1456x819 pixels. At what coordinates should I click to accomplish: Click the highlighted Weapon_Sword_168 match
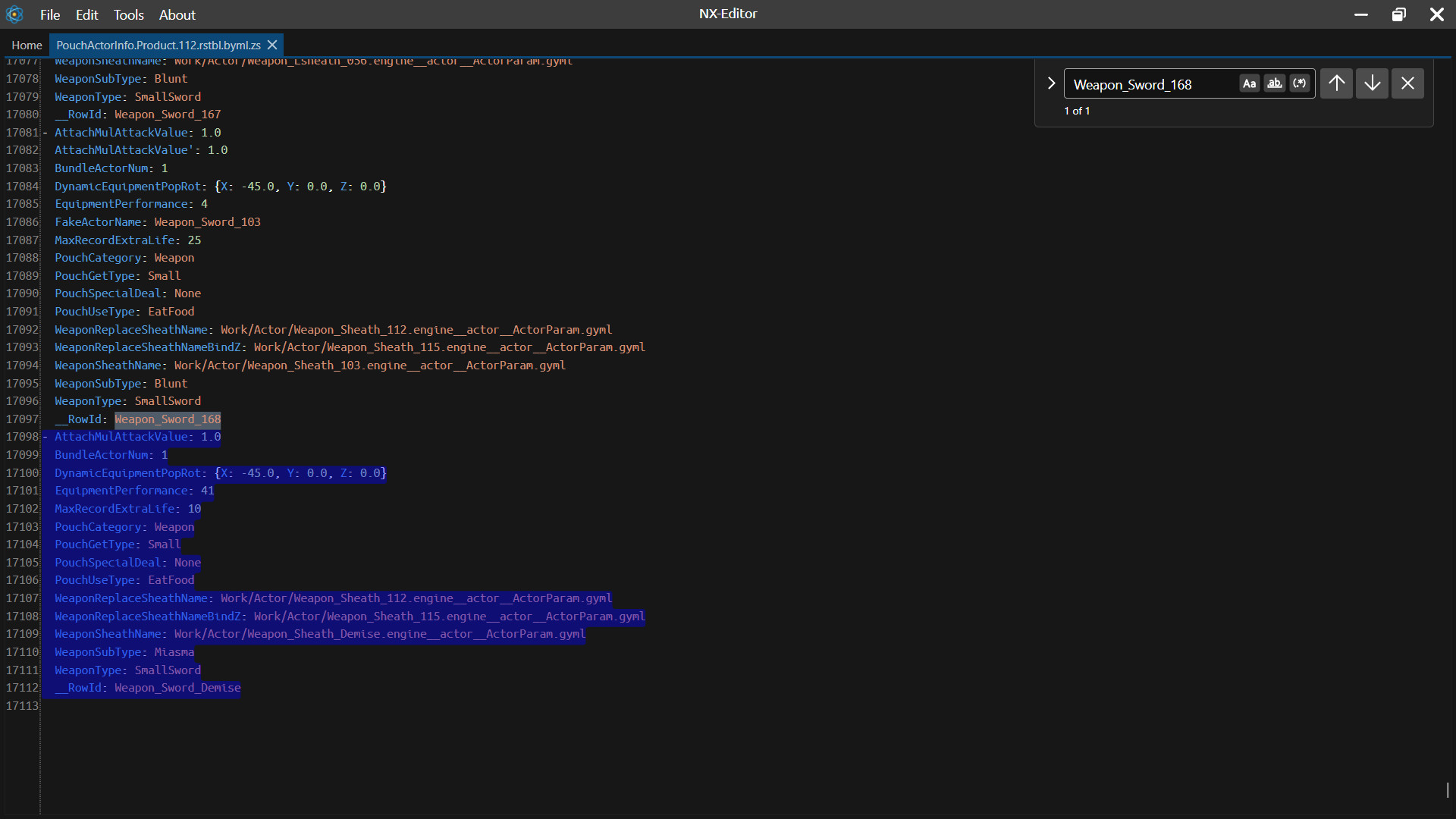pos(168,419)
